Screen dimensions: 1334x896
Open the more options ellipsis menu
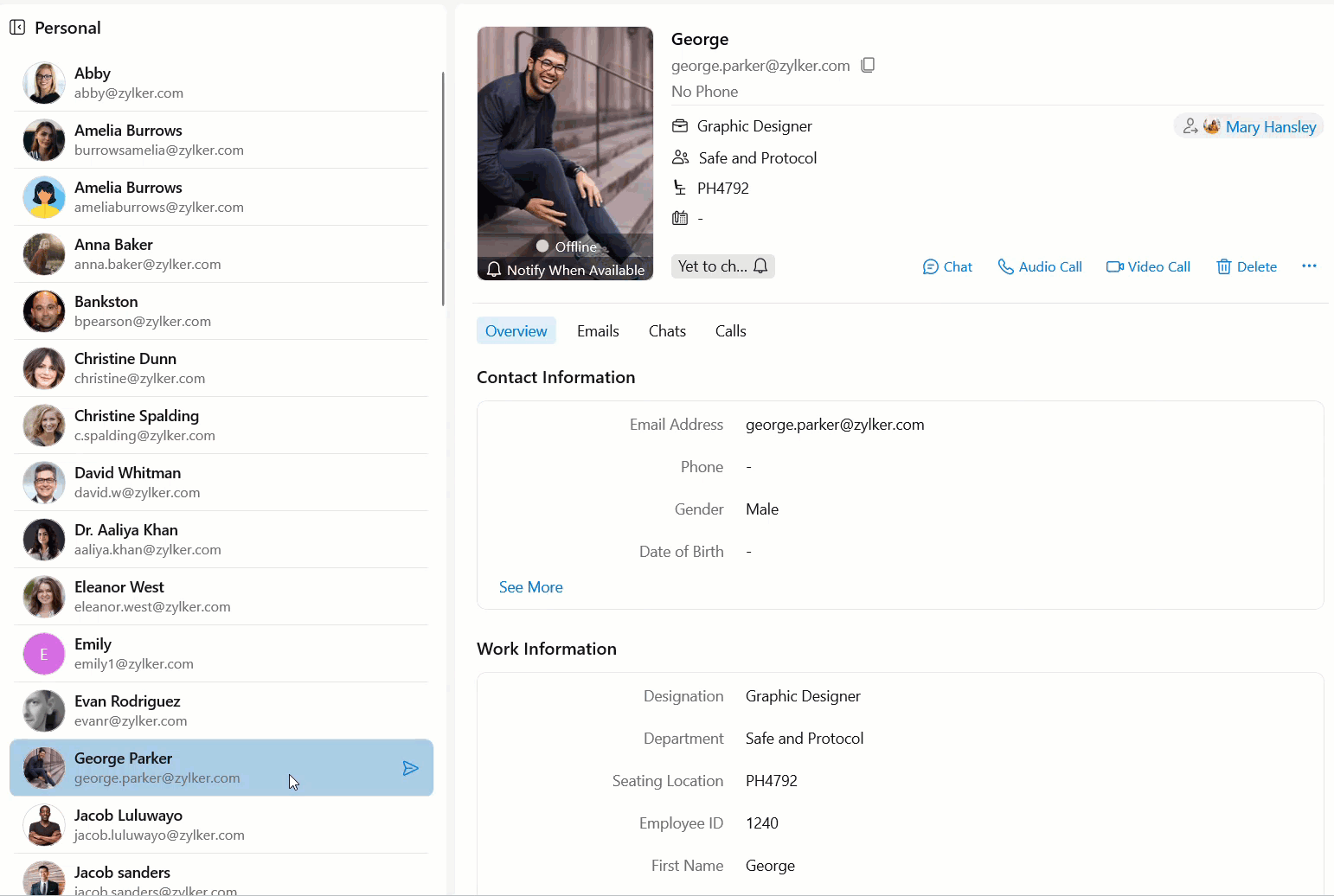tap(1309, 266)
